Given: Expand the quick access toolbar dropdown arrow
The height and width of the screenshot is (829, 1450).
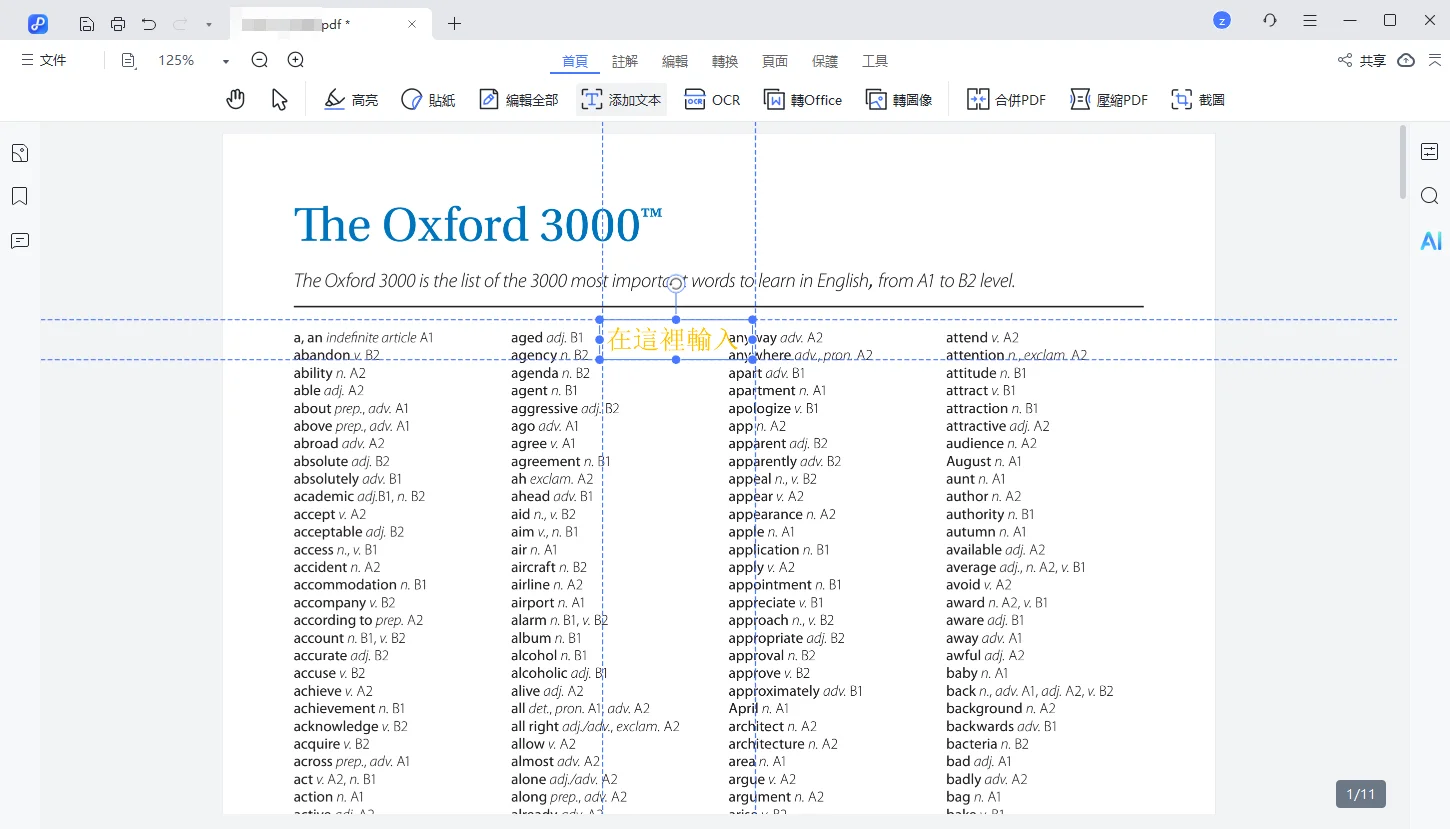Looking at the screenshot, I should pos(208,24).
